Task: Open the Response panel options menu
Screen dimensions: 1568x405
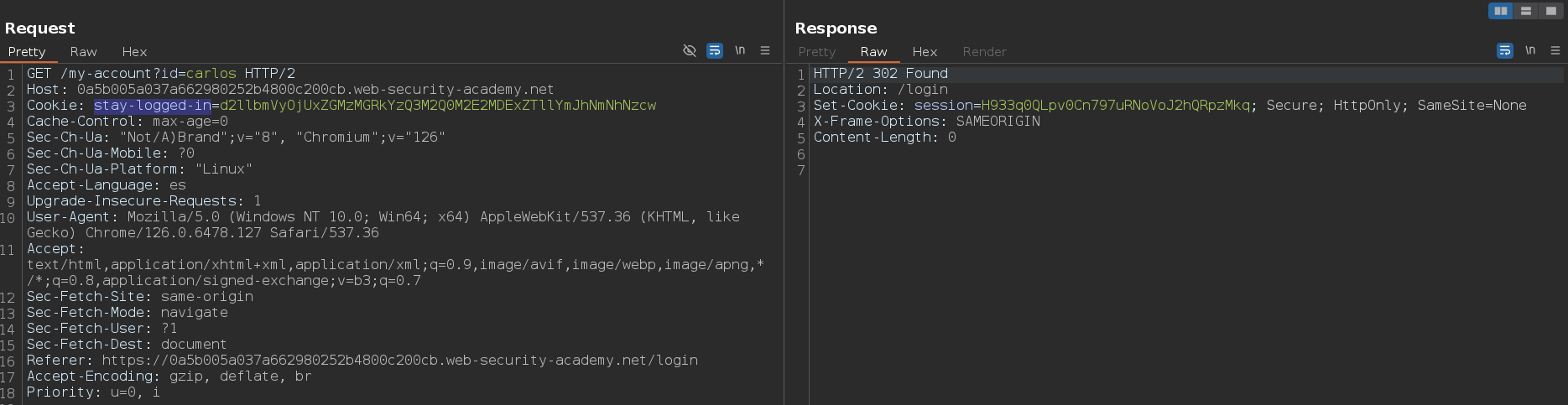Action: [1555, 50]
